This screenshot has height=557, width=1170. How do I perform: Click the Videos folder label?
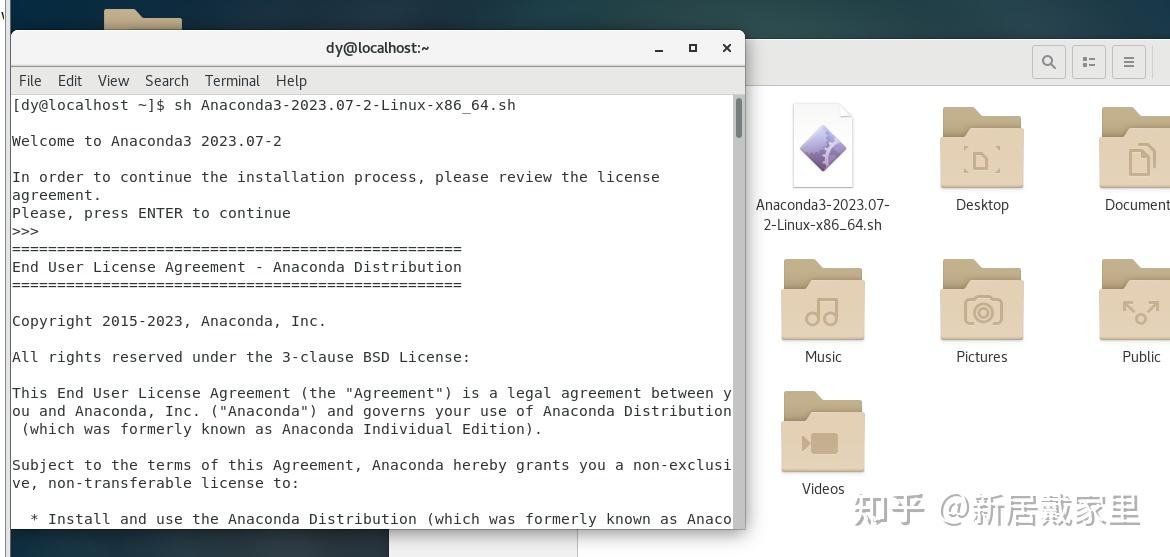tap(823, 489)
